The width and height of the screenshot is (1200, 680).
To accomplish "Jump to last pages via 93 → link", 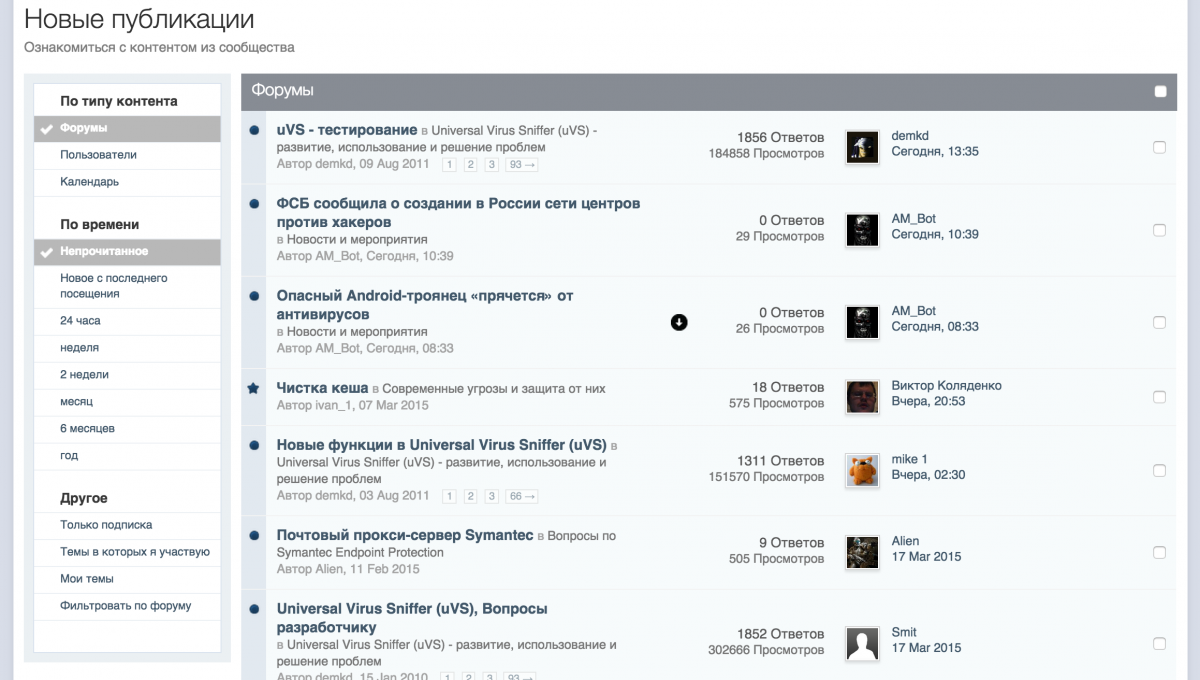I will (x=522, y=164).
